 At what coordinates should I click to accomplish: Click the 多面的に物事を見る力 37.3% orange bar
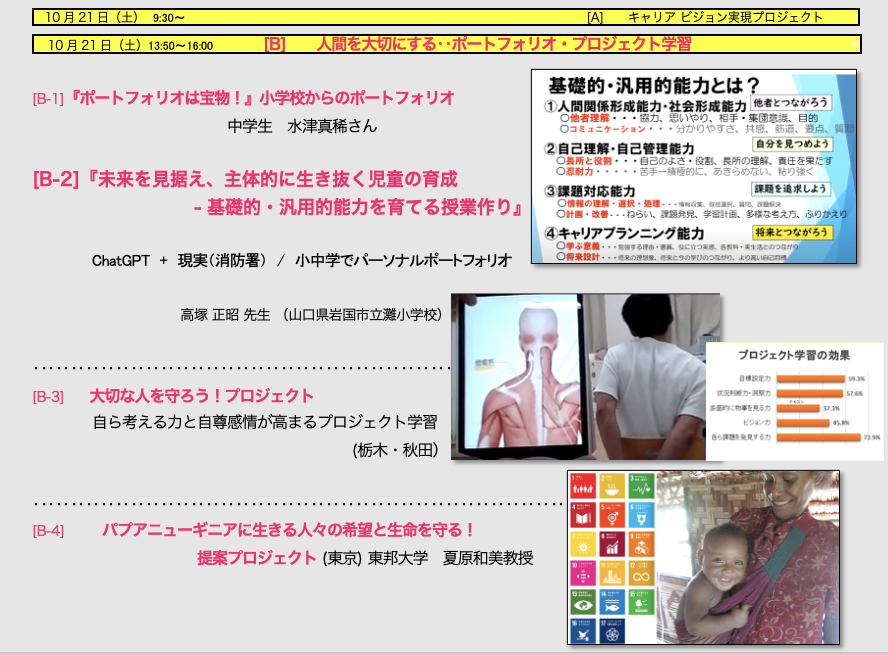pyautogui.click(x=798, y=408)
